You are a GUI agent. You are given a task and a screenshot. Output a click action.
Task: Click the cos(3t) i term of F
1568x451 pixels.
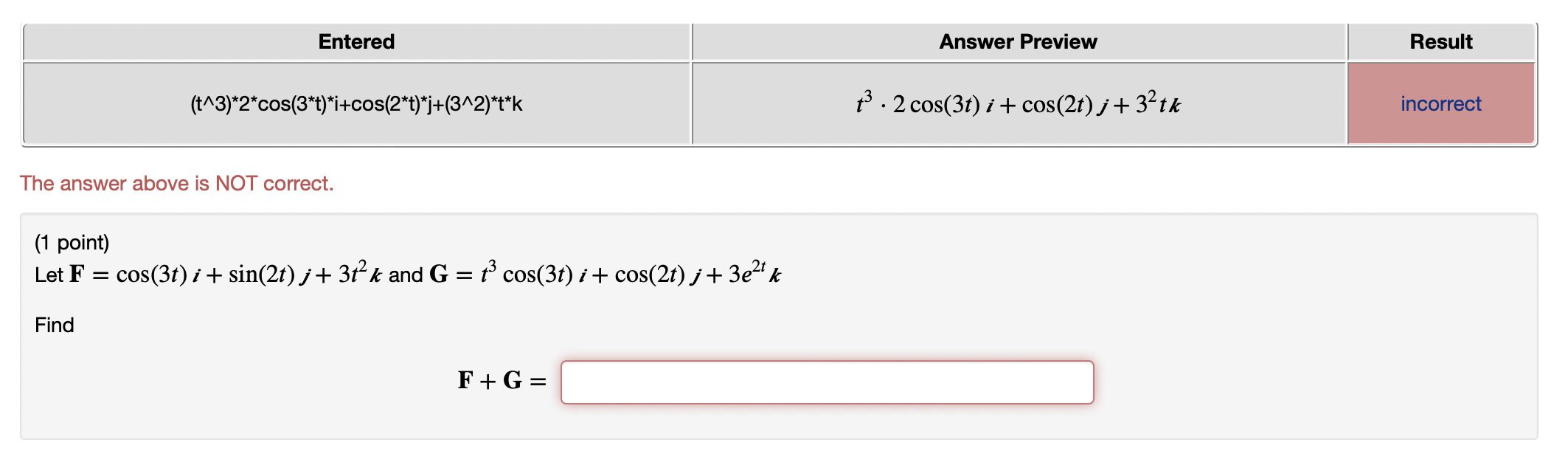[148, 273]
